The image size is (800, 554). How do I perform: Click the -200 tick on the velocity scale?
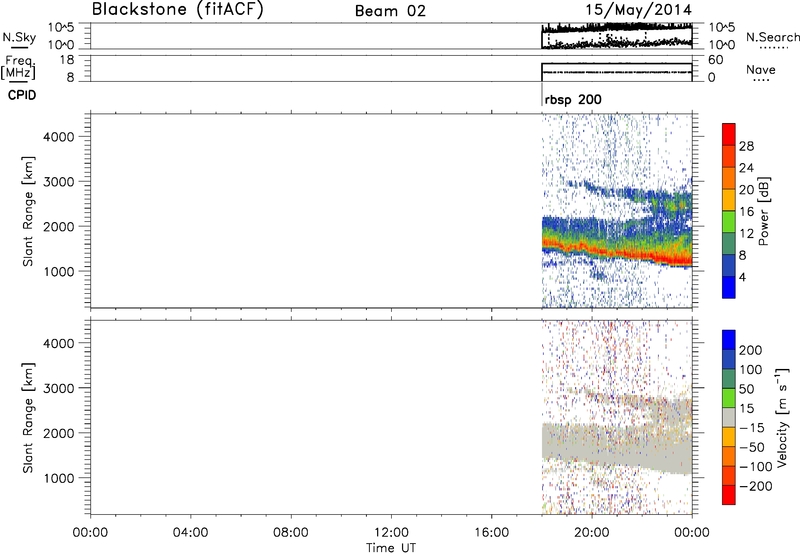756,486
